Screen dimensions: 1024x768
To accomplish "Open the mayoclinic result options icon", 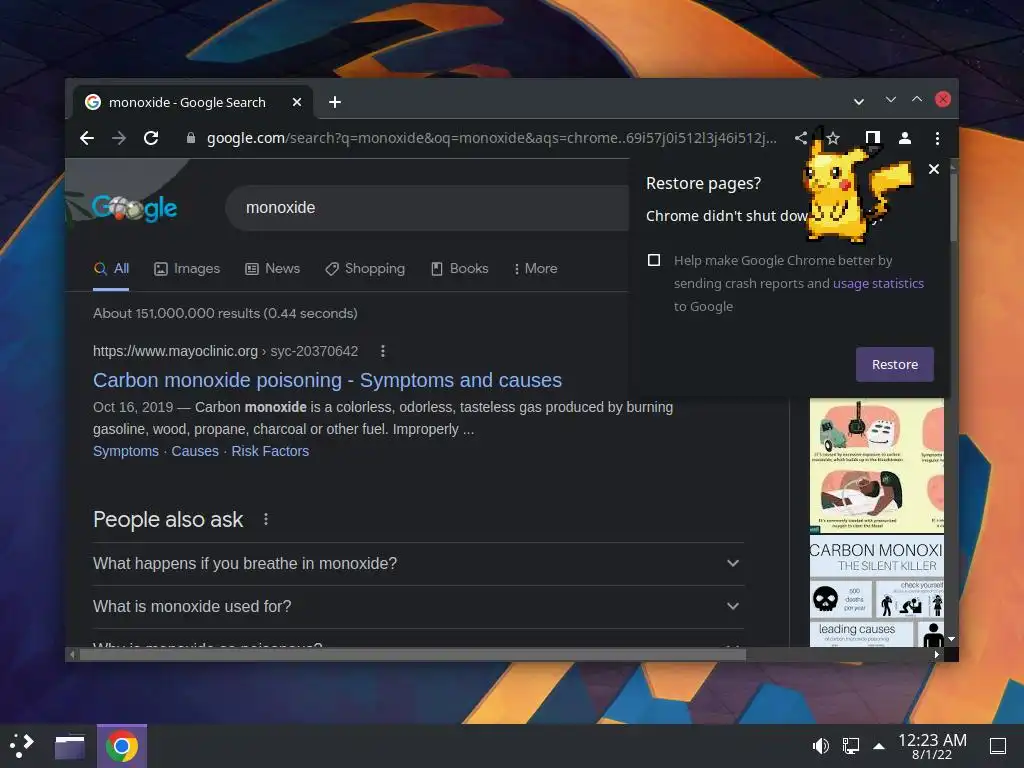I will click(383, 351).
